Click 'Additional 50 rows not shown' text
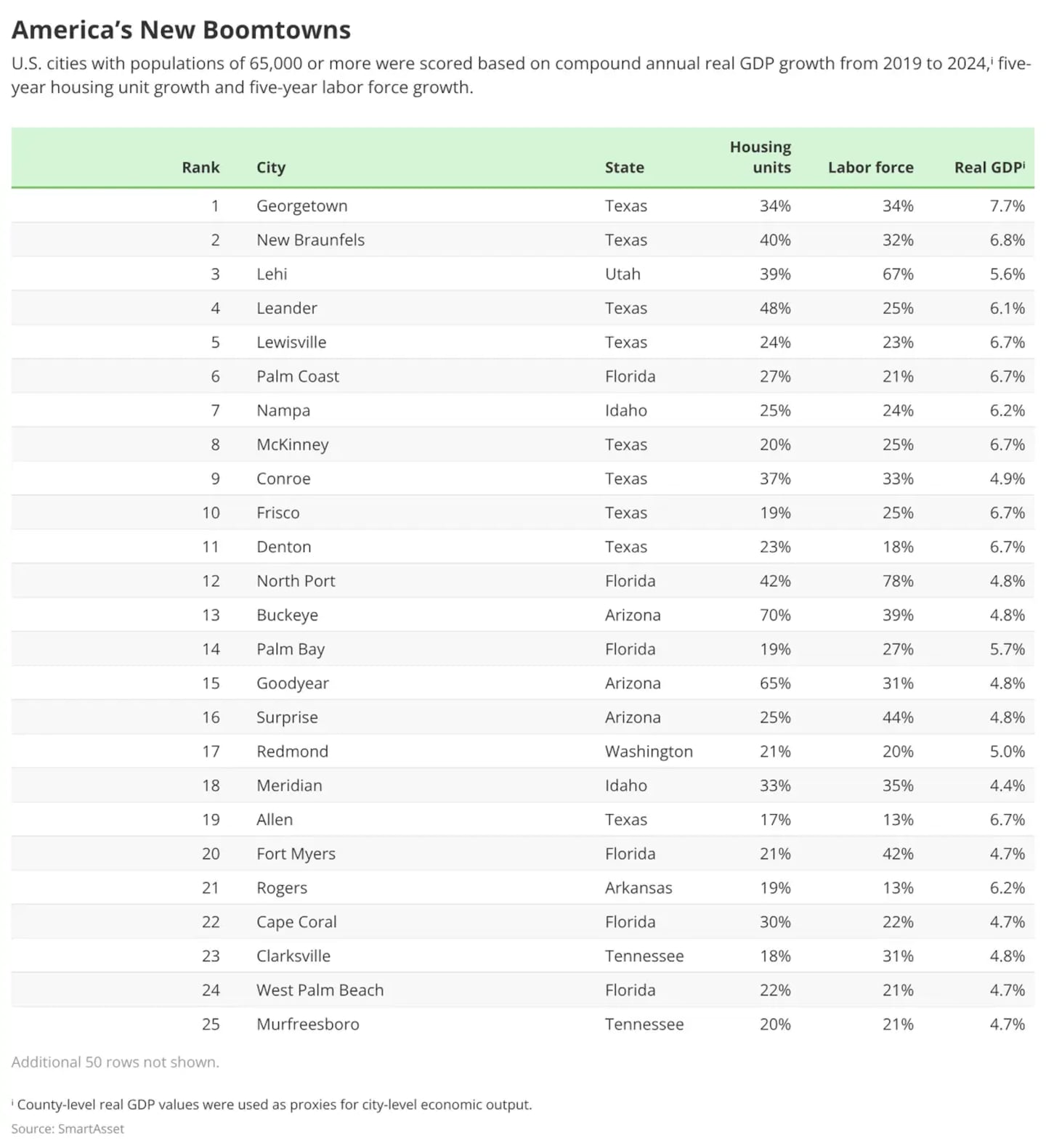 pos(115,1062)
